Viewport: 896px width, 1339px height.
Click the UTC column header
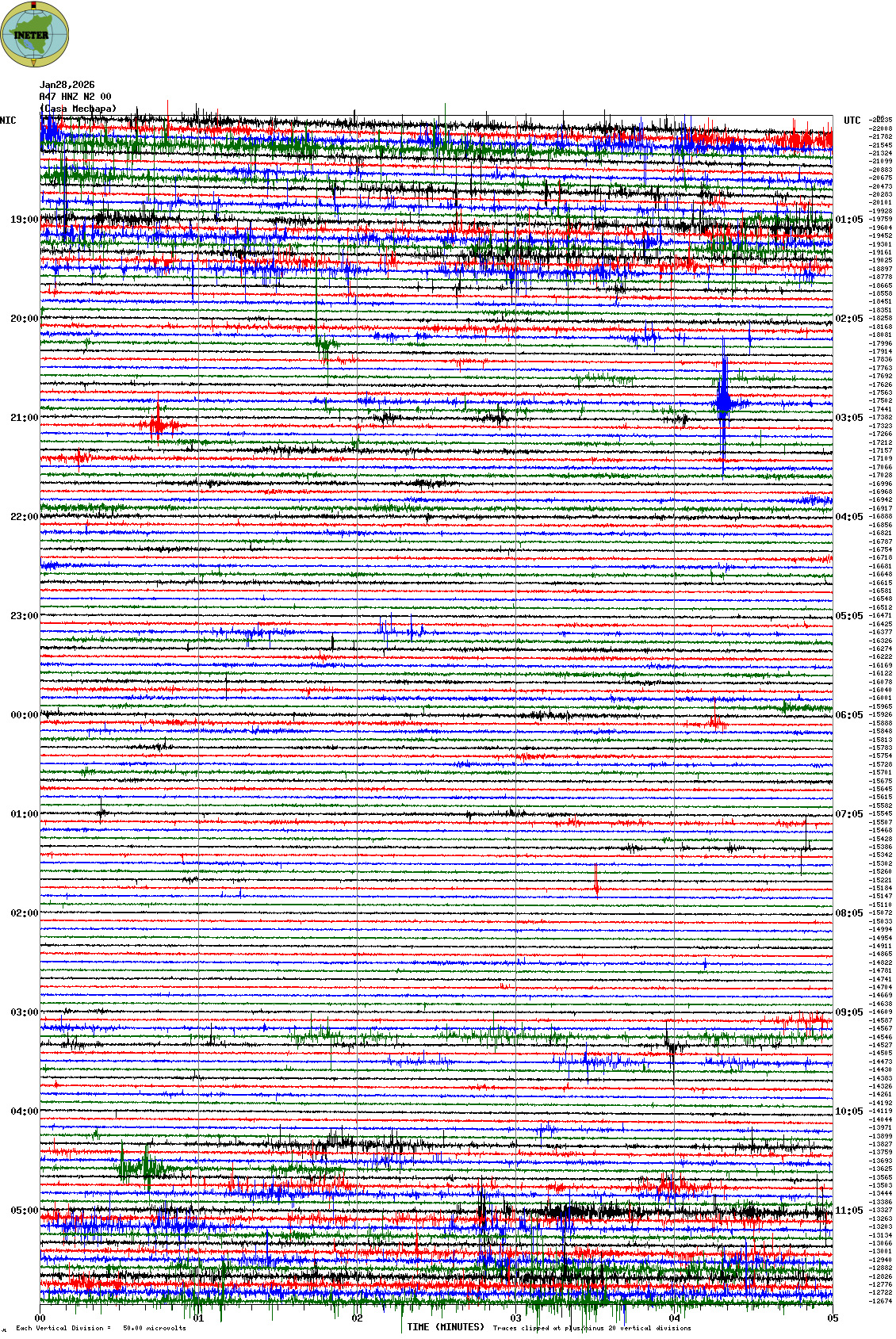[852, 121]
